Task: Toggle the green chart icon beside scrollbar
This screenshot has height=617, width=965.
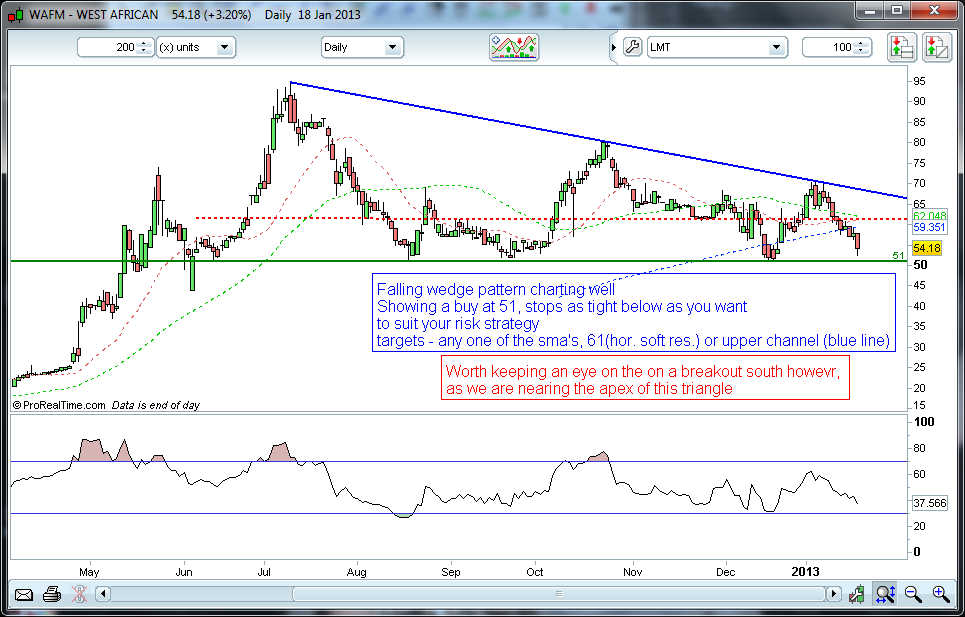Action: point(857,595)
